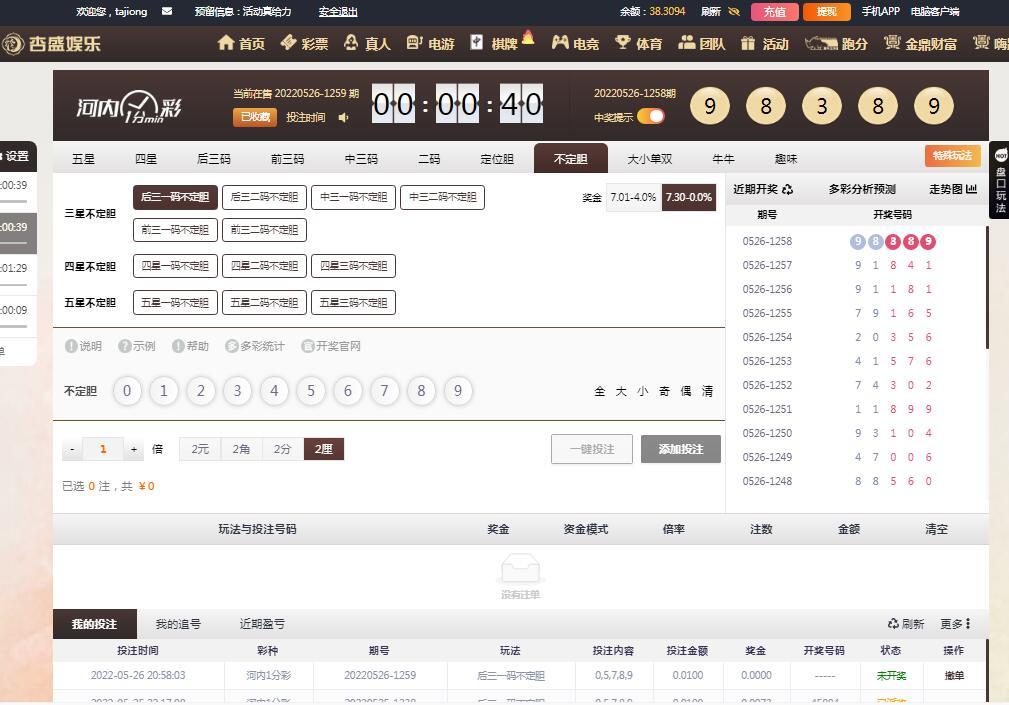Switch to 我的追号 tab

point(178,624)
